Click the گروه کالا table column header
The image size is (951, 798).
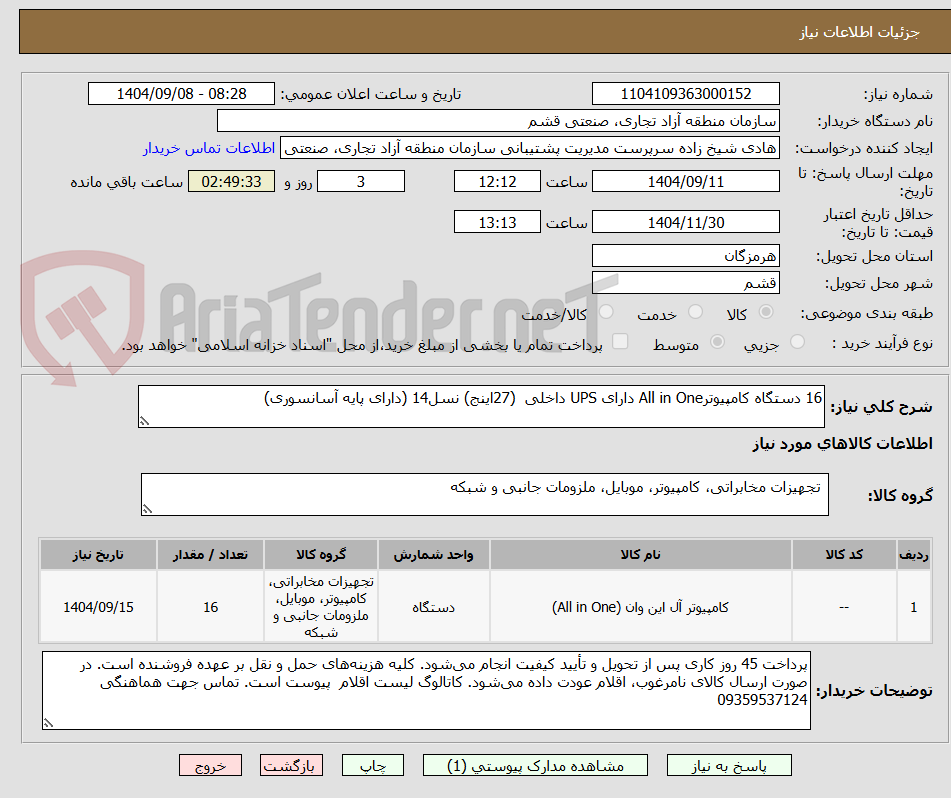coord(321,555)
